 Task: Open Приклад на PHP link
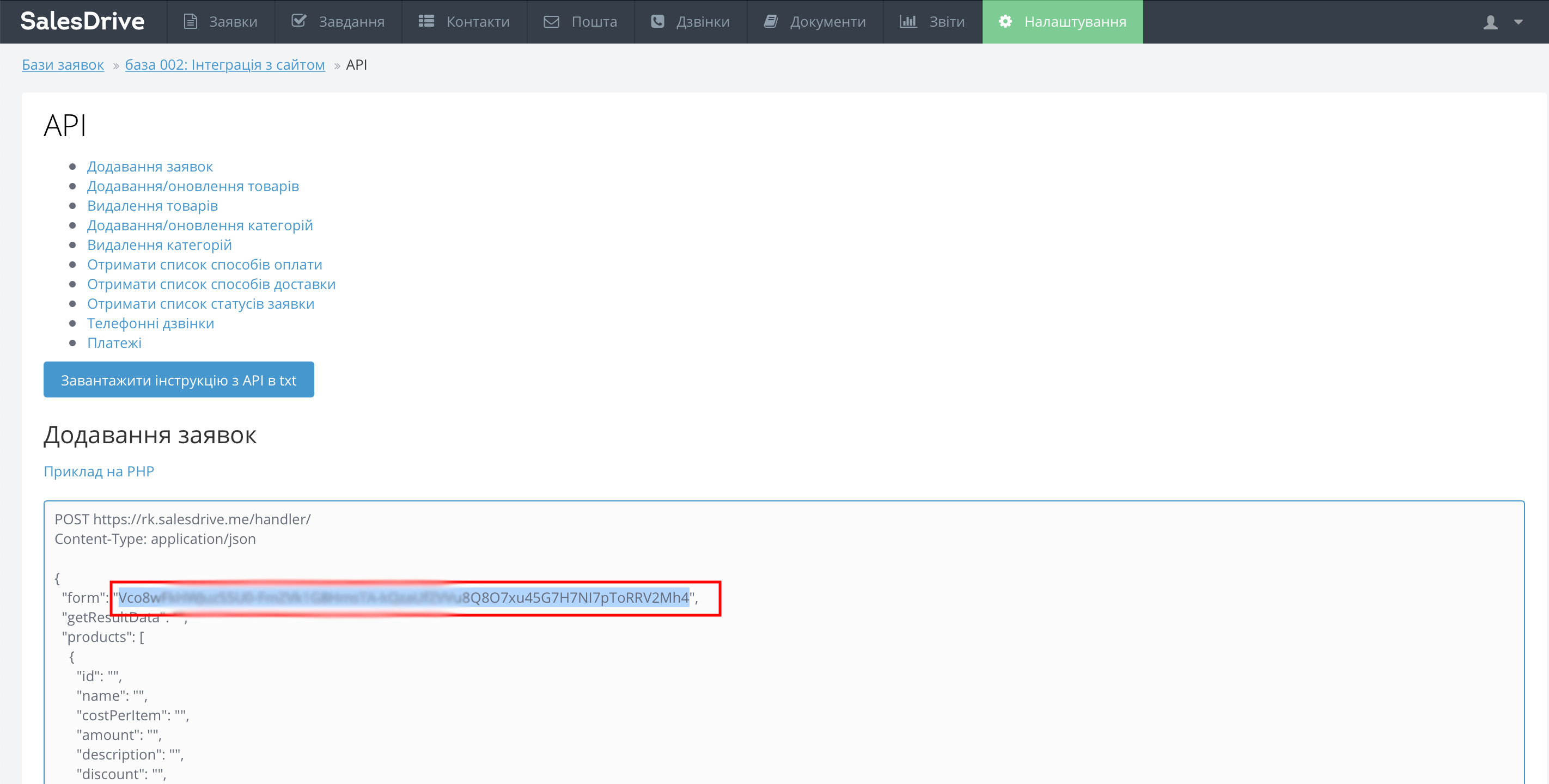coord(99,471)
